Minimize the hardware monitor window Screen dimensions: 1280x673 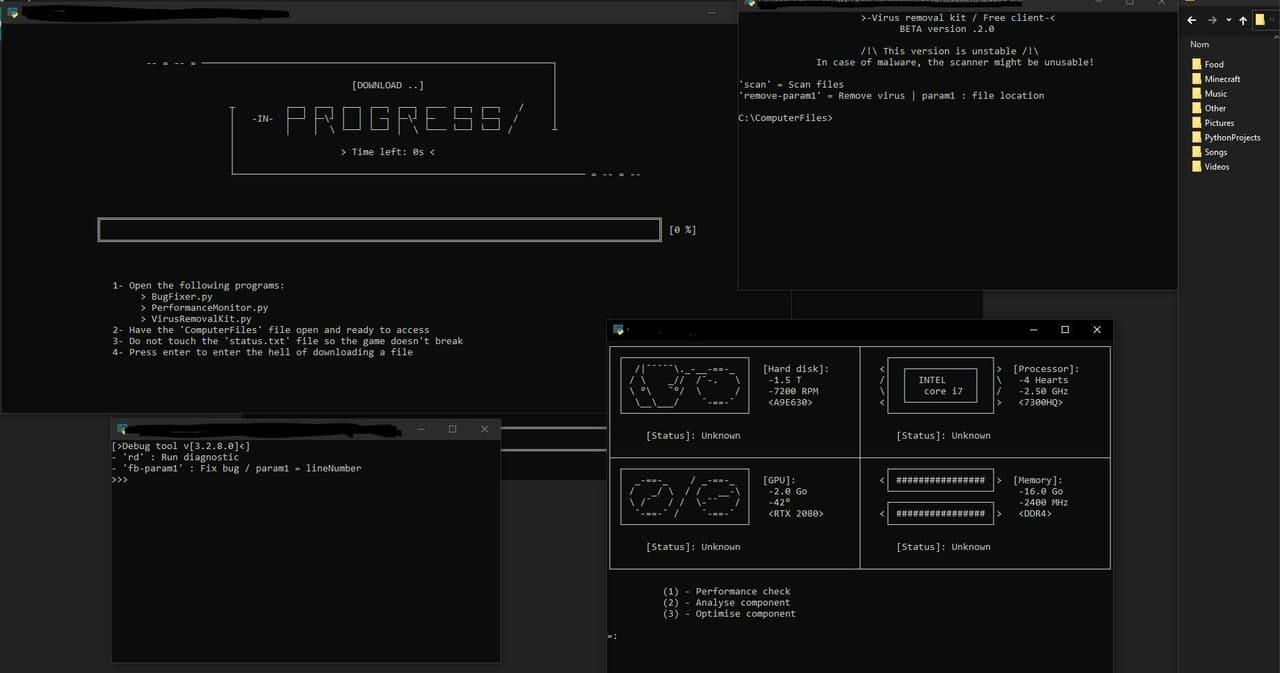click(x=1033, y=329)
